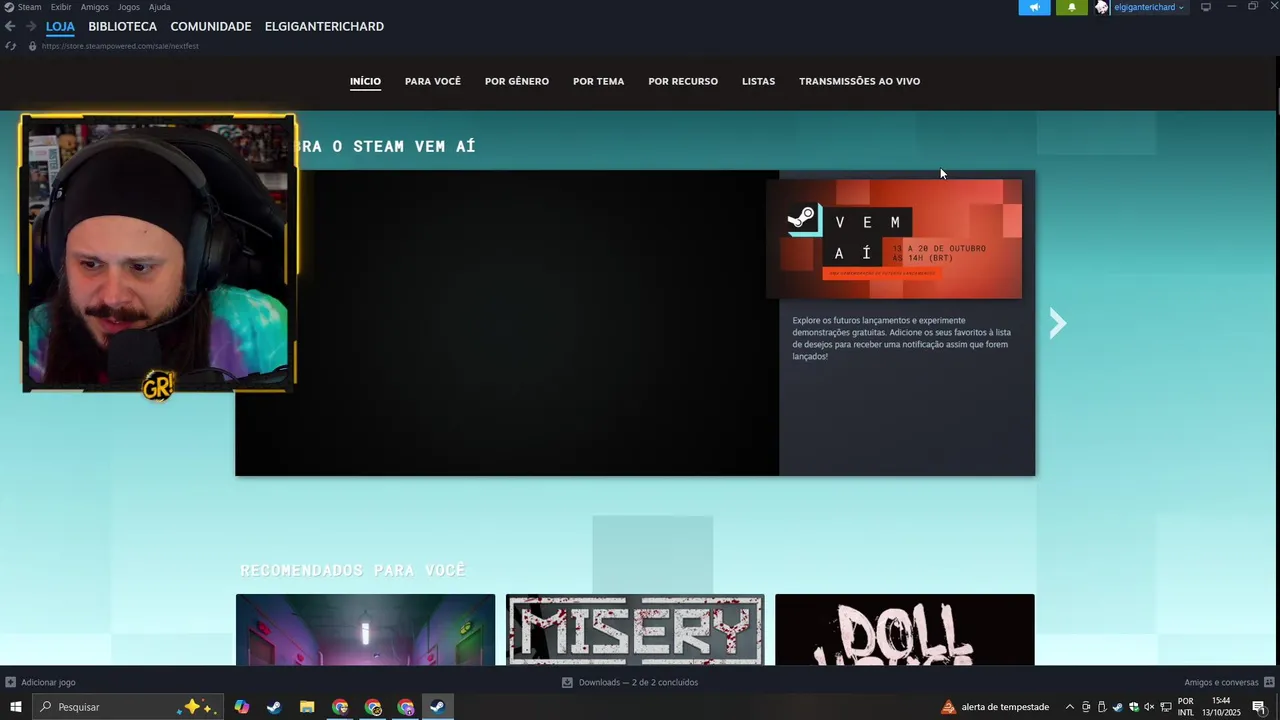Expand the hidden system tray icons
1280x720 pixels.
(1069, 707)
